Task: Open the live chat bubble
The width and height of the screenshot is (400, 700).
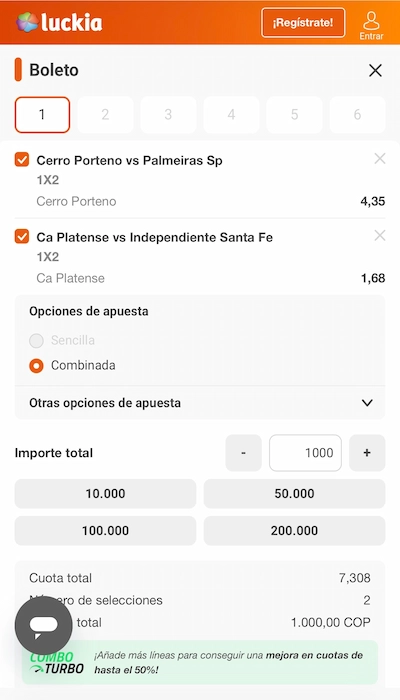Action: pyautogui.click(x=43, y=625)
